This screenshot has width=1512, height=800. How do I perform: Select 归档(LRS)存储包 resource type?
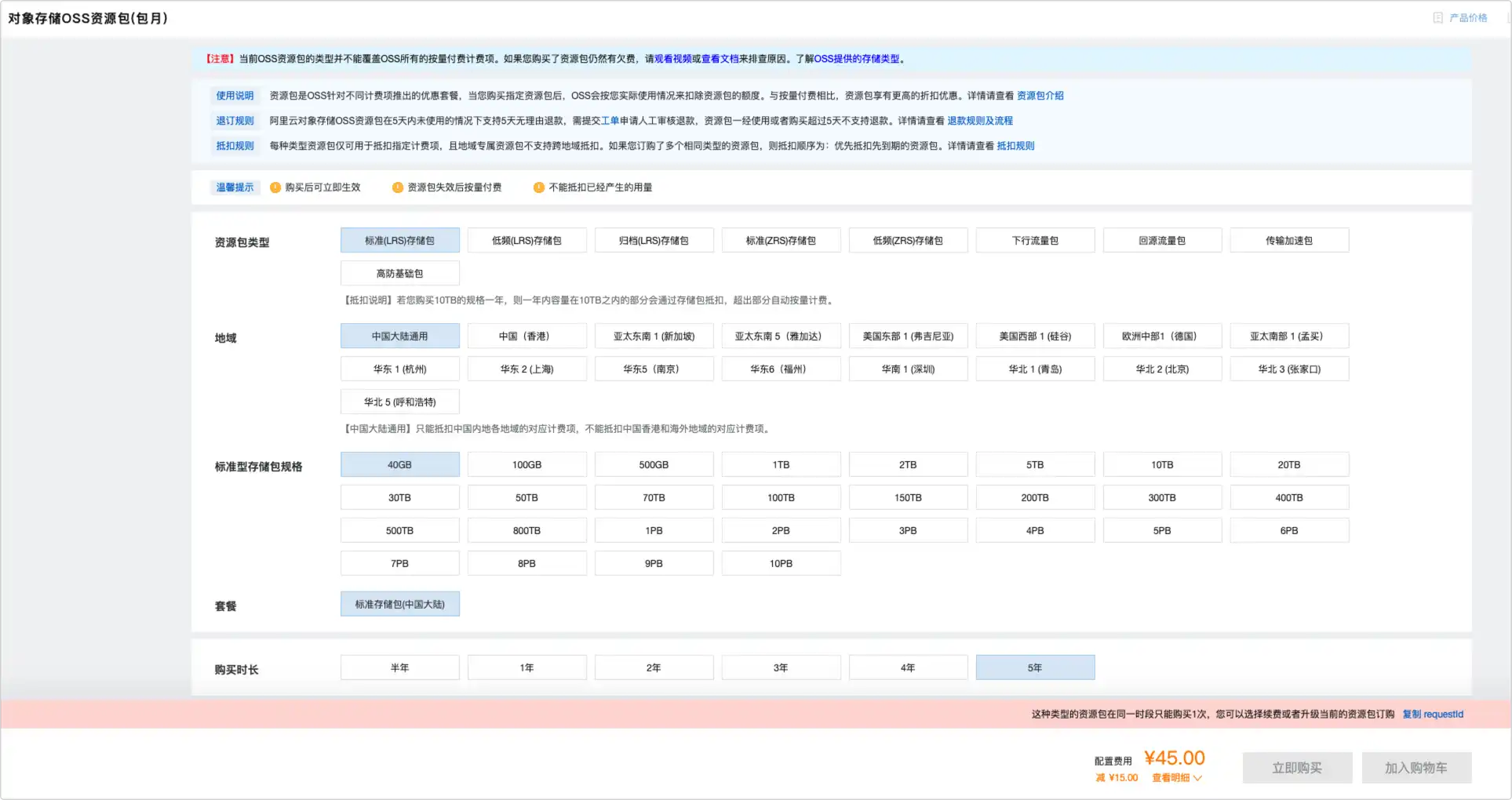[654, 241]
